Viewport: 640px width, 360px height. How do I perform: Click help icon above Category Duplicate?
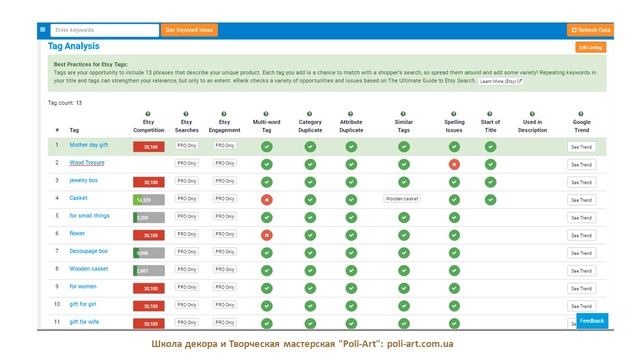tap(310, 114)
